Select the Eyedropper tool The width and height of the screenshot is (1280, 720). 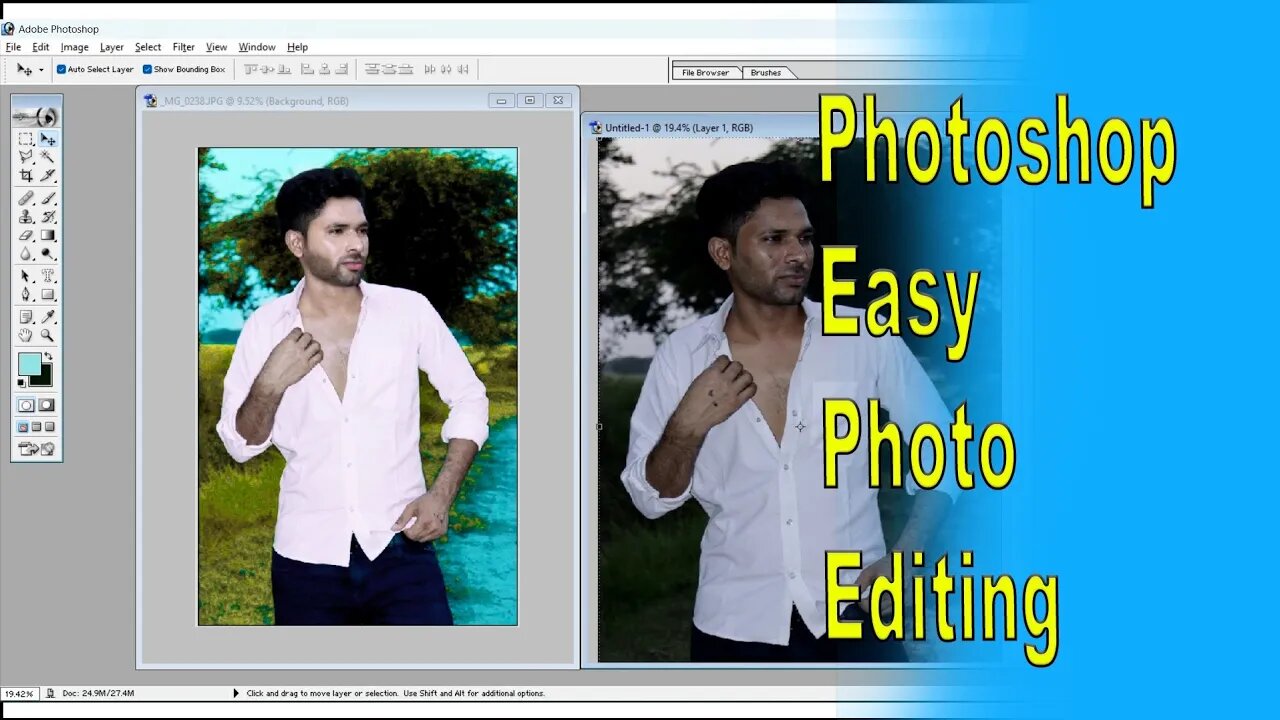click(47, 317)
